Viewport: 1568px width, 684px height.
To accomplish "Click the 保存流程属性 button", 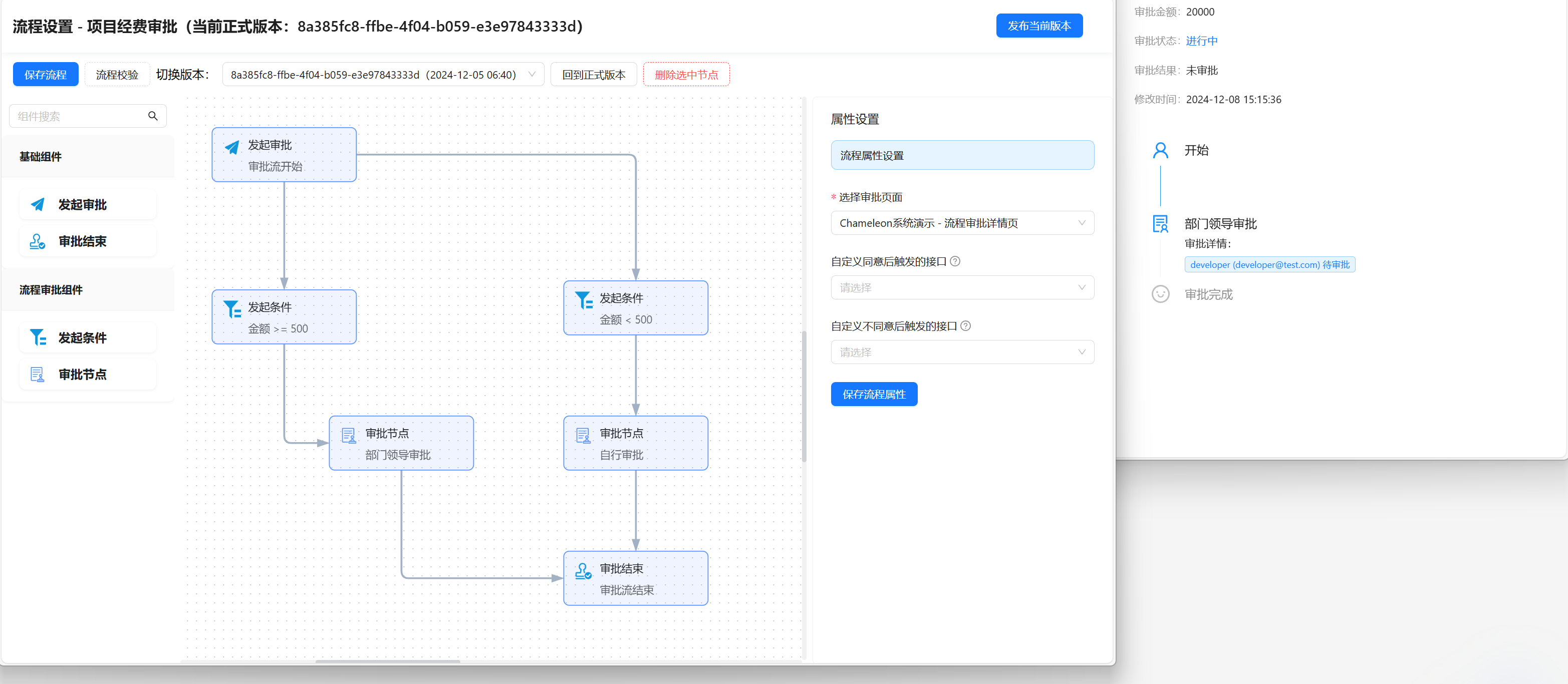I will pos(874,394).
